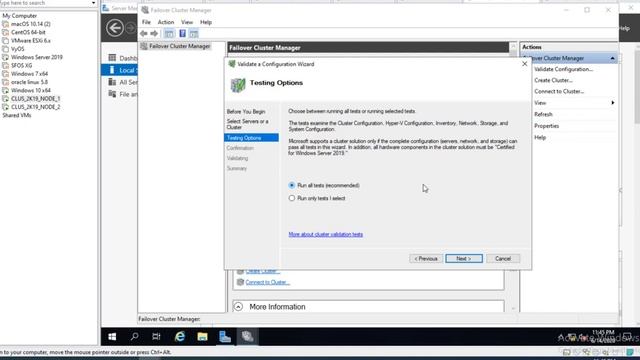
Task: Close the Validate a Configuration Wizard dialog
Action: pyautogui.click(x=524, y=64)
